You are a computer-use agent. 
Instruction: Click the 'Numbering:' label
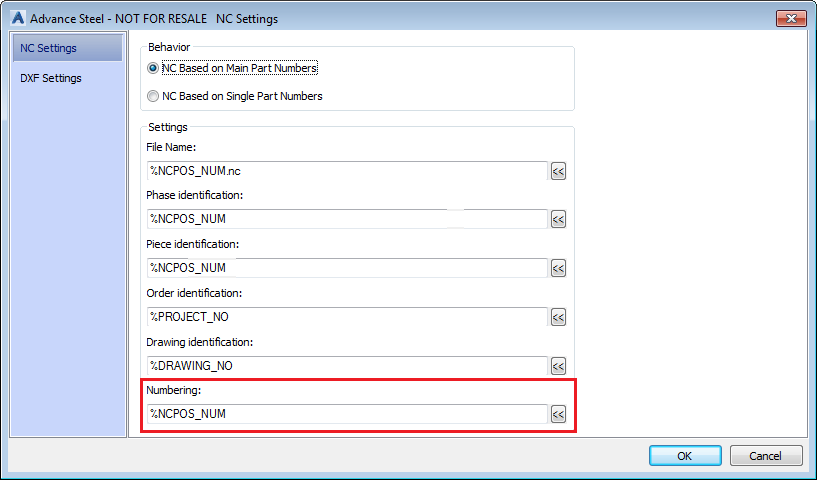tap(174, 390)
